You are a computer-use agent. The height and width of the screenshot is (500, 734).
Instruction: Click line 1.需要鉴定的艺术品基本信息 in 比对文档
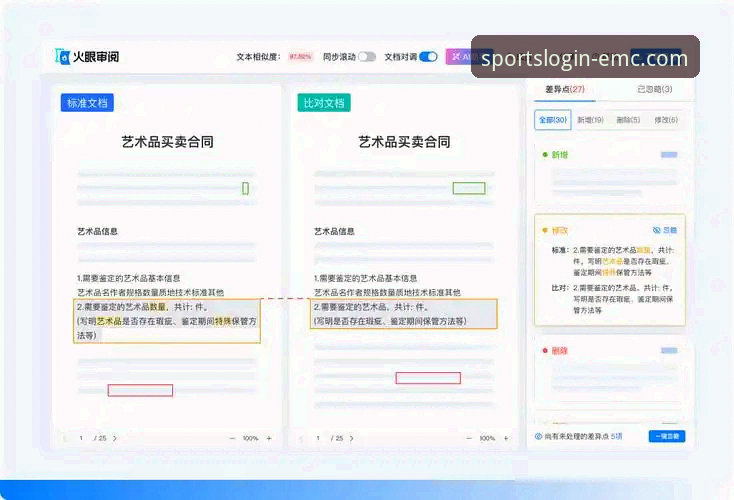pyautogui.click(x=366, y=278)
